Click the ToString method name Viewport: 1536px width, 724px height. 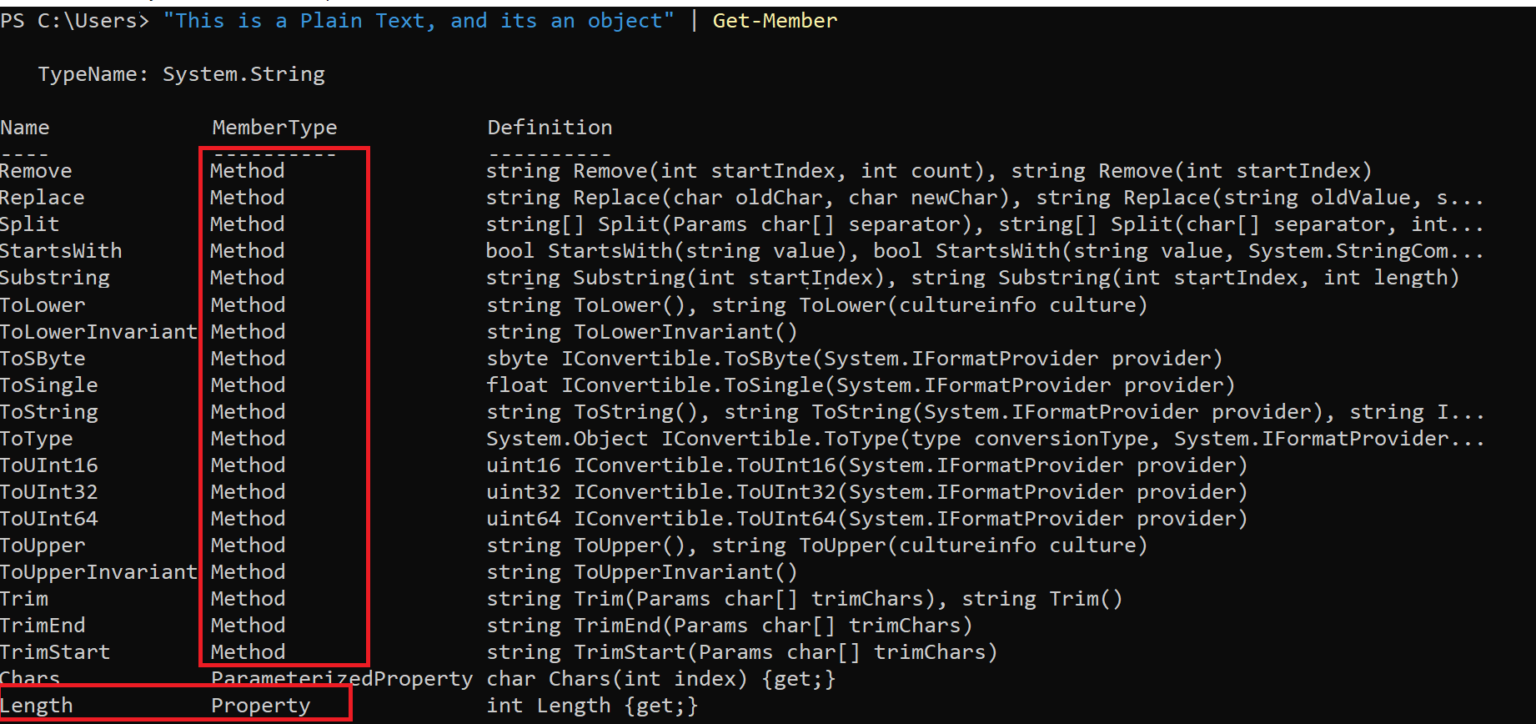tap(49, 412)
